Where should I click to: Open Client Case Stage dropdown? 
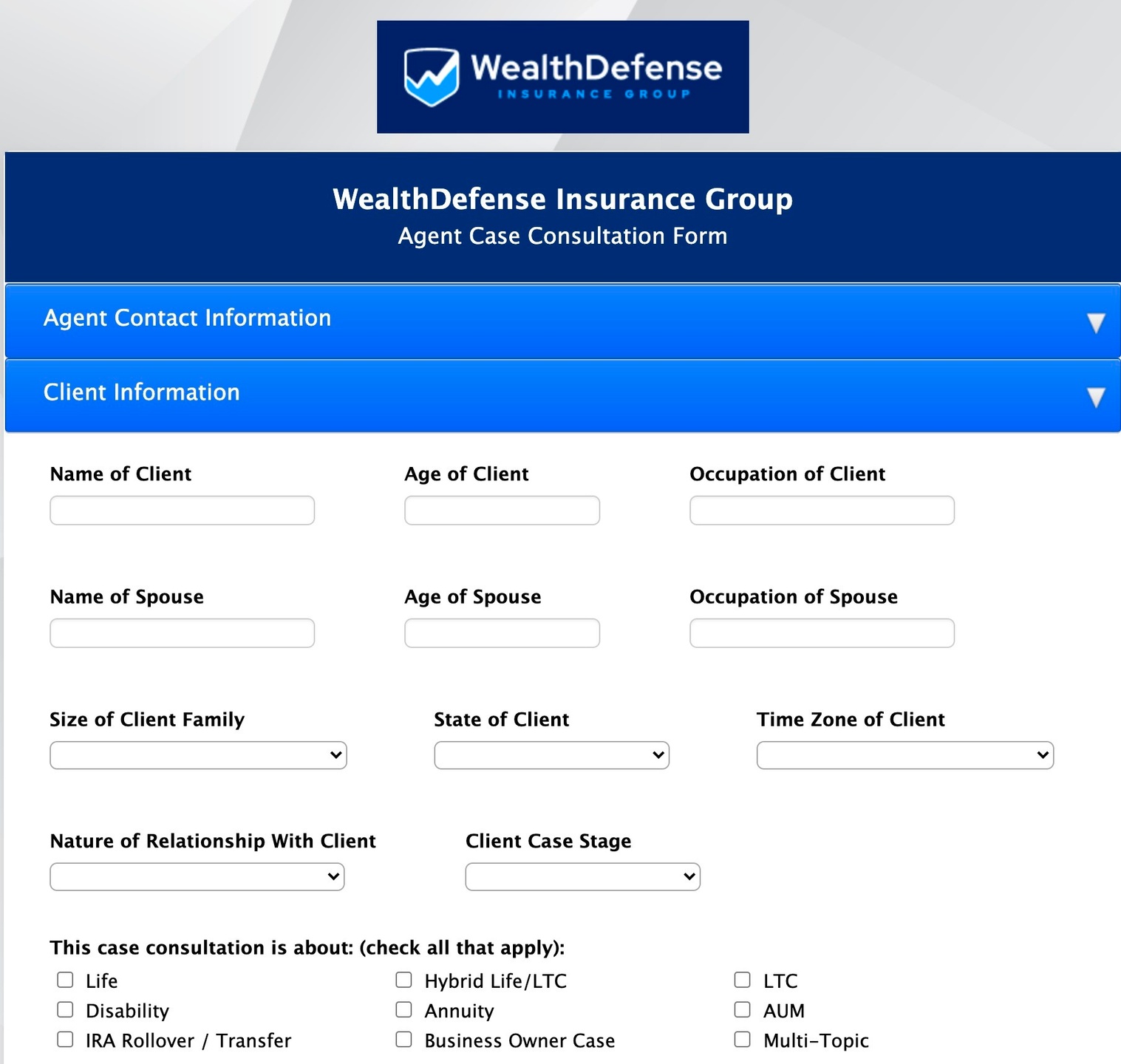tap(582, 877)
